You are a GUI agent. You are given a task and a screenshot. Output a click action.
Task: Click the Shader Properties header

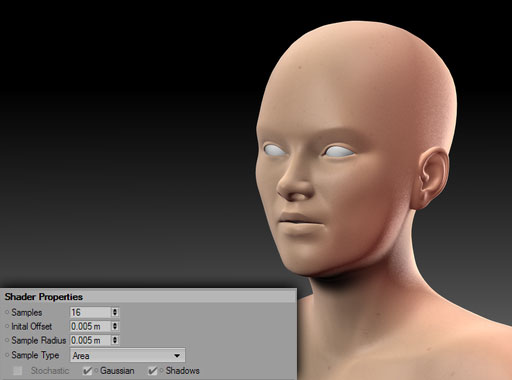coord(148,296)
